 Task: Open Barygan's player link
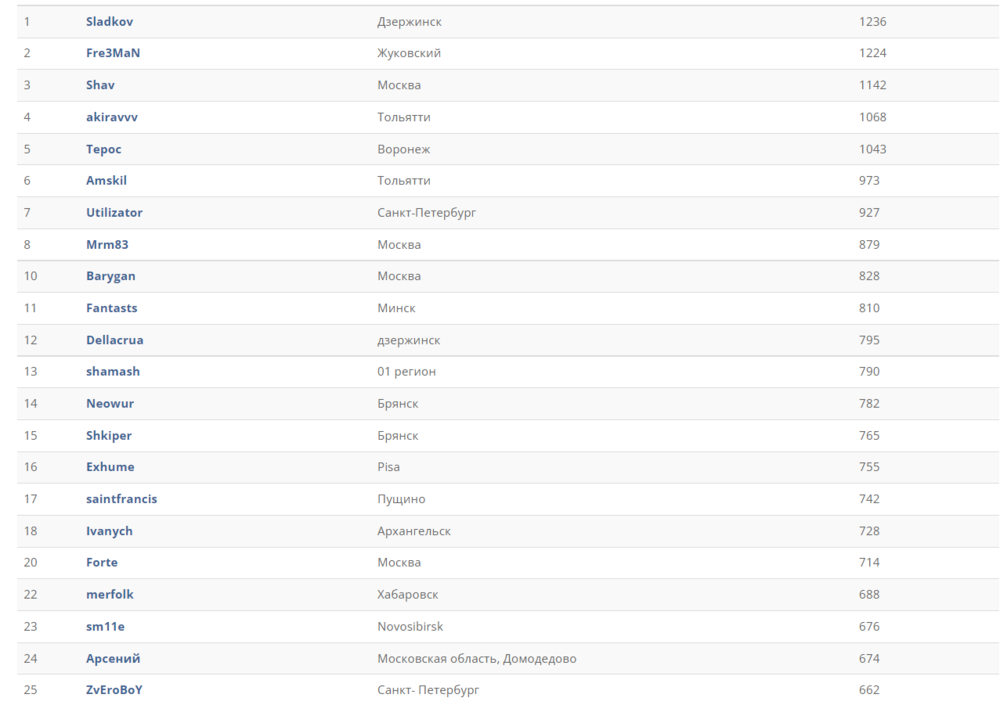[111, 276]
